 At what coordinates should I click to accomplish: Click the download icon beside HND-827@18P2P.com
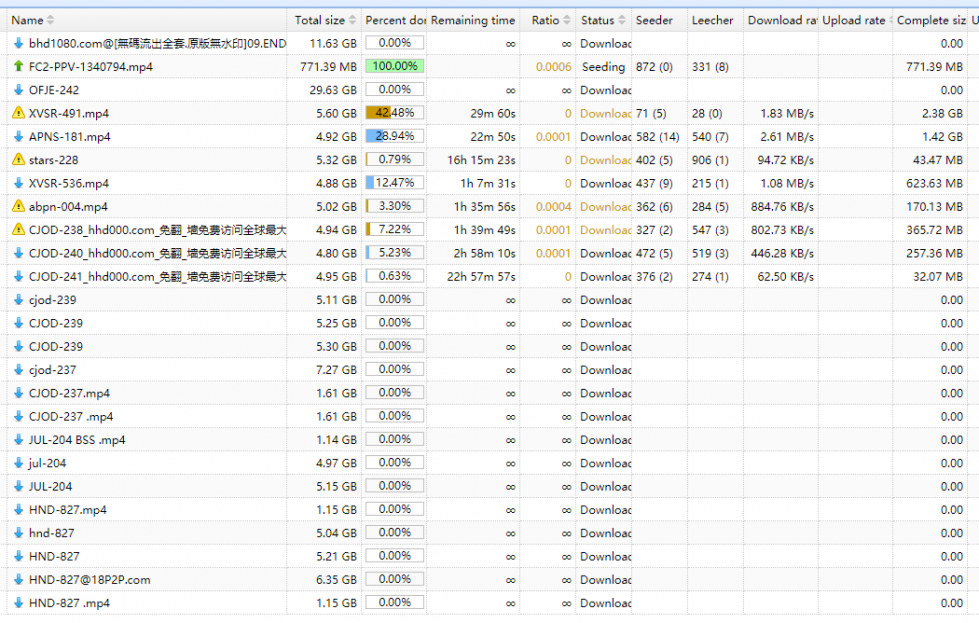[x=18, y=579]
